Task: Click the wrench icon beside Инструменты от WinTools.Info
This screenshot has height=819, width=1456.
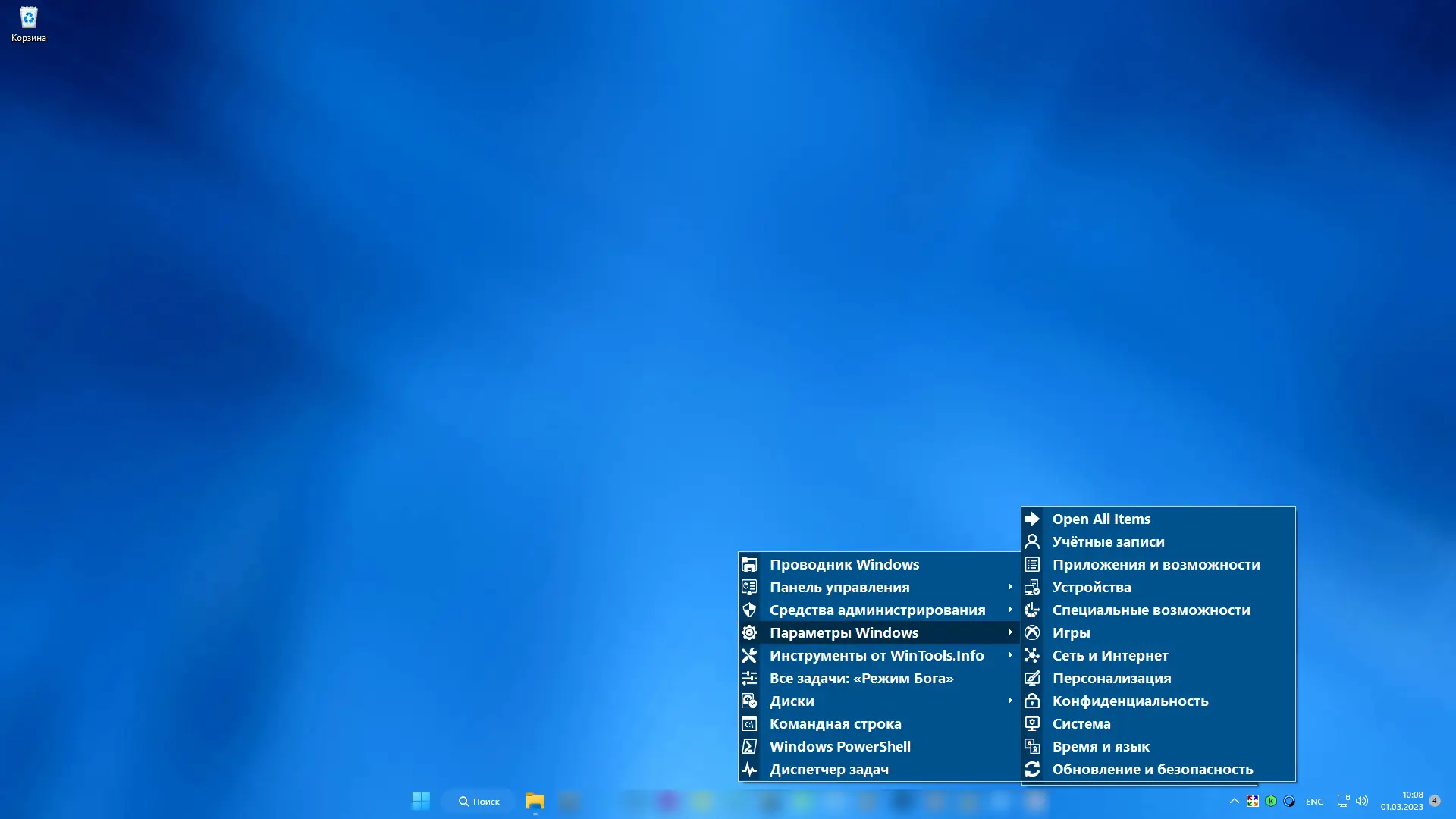Action: coord(749,655)
